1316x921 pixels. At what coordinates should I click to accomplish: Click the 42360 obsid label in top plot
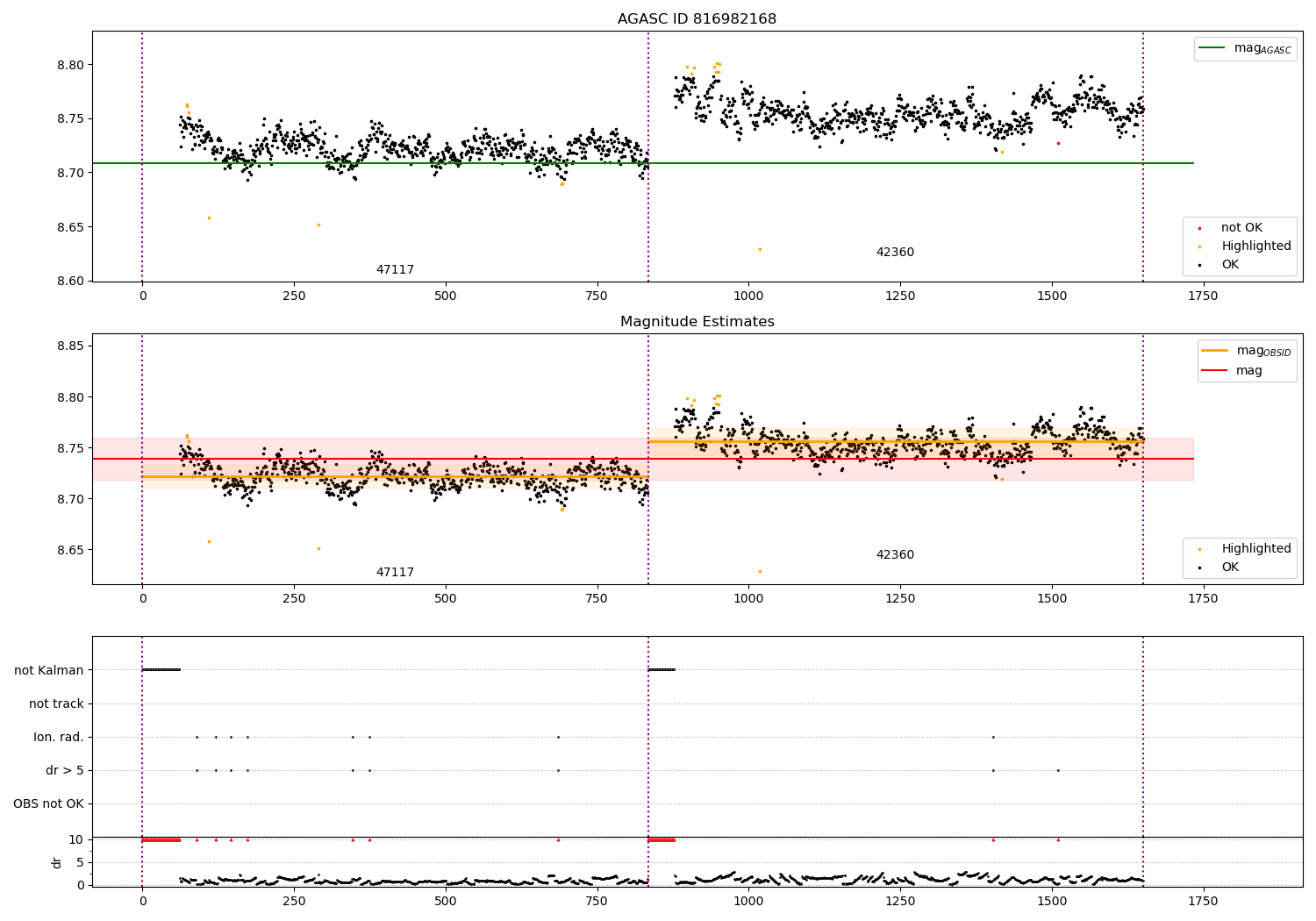click(895, 253)
